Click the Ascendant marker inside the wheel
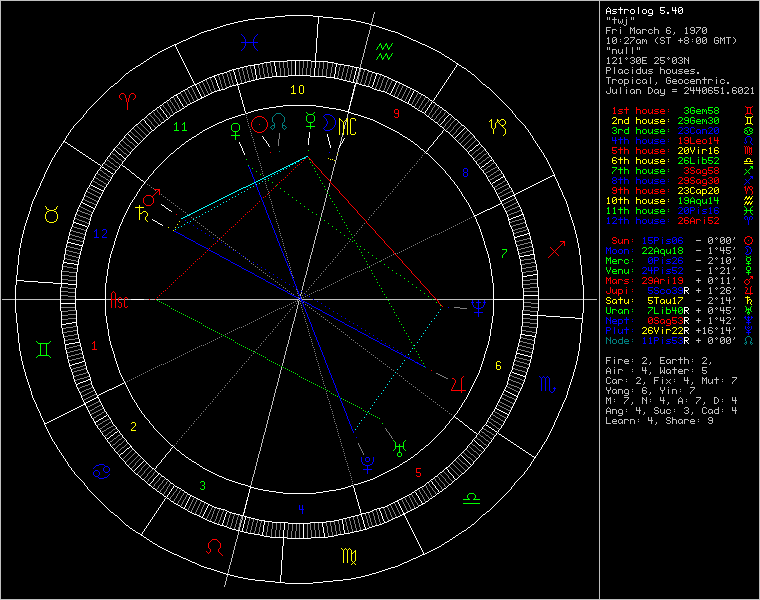Image resolution: width=760 pixels, height=600 pixels. coord(119,299)
